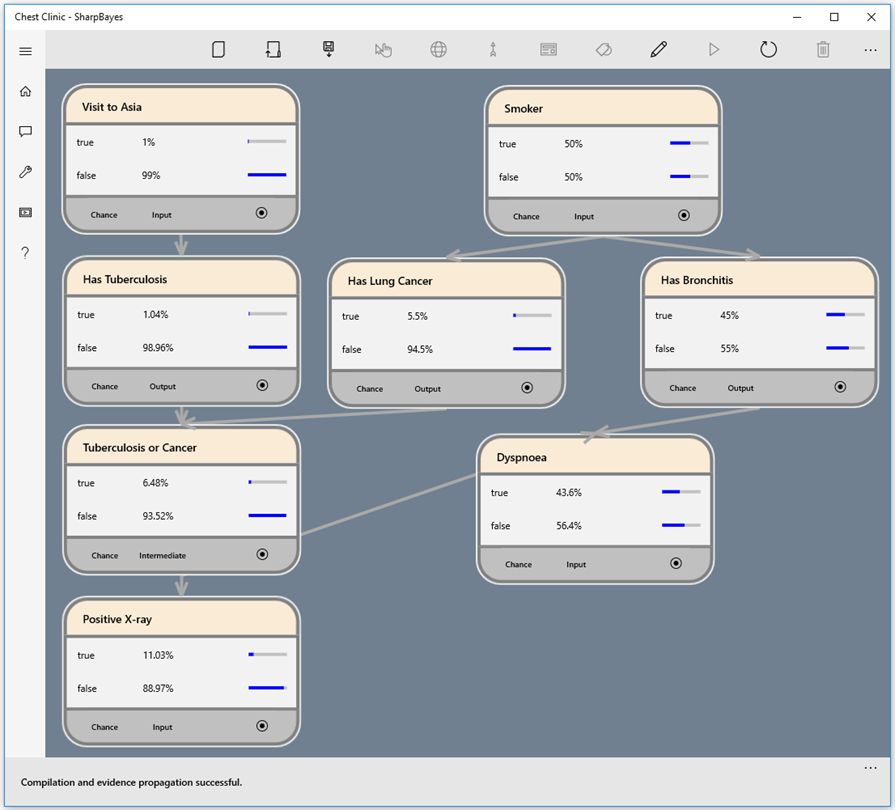This screenshot has width=895, height=810.
Task: Click Dyspnoea false probability bar
Action: pos(681,525)
